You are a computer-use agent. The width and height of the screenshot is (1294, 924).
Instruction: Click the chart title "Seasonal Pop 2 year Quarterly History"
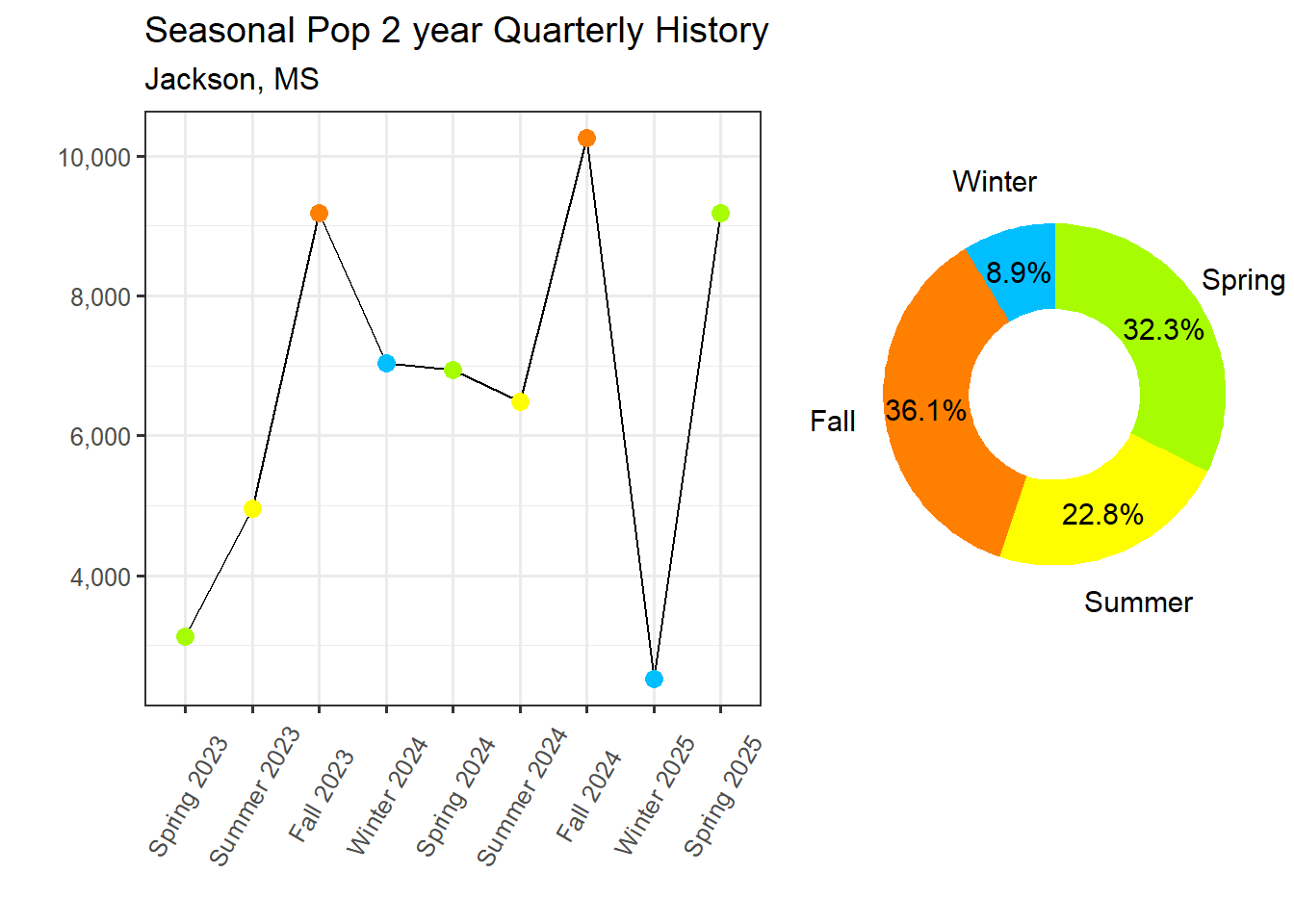tap(456, 31)
